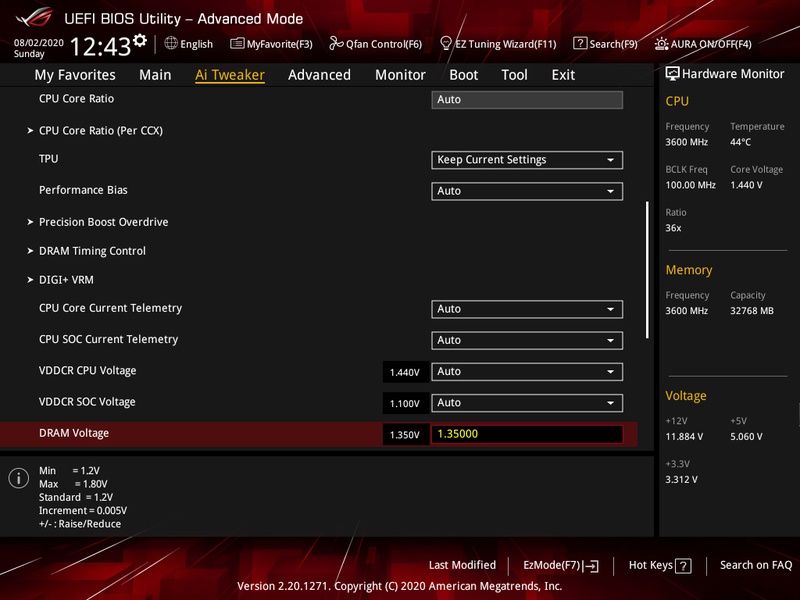Switch to the Monitor tab
This screenshot has height=600, width=800.
tap(400, 75)
